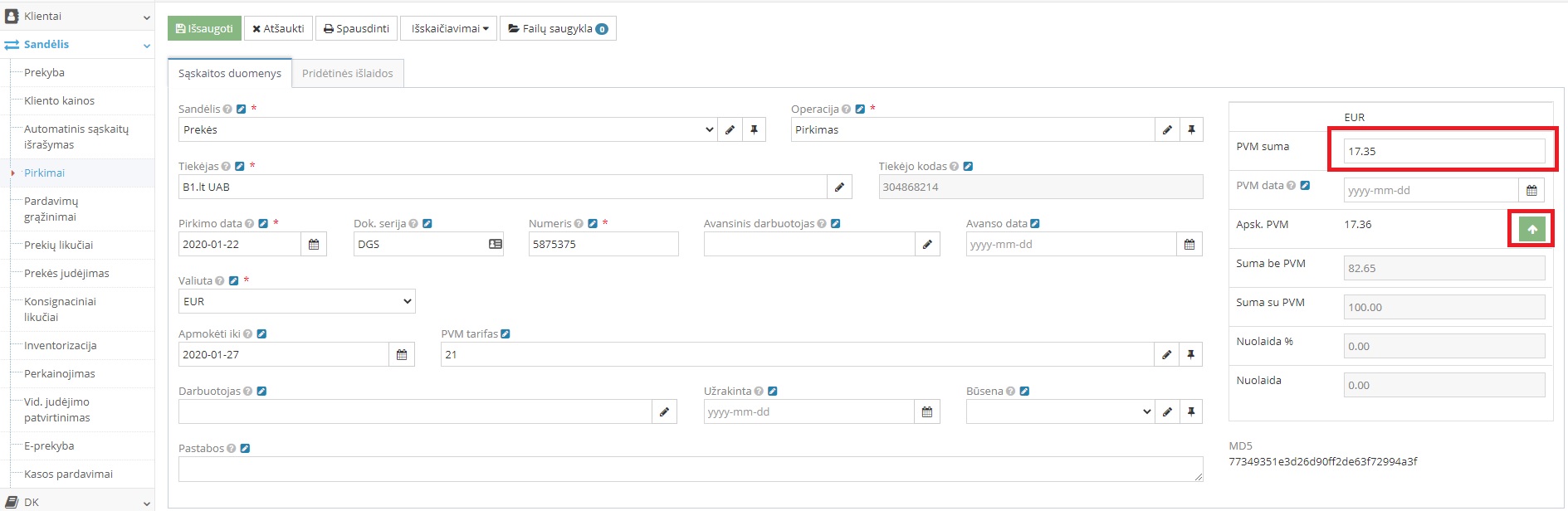Viewport: 1568px width, 511px height.
Task: Click the green arrow next to Apsk. PVM
Action: tap(1531, 230)
